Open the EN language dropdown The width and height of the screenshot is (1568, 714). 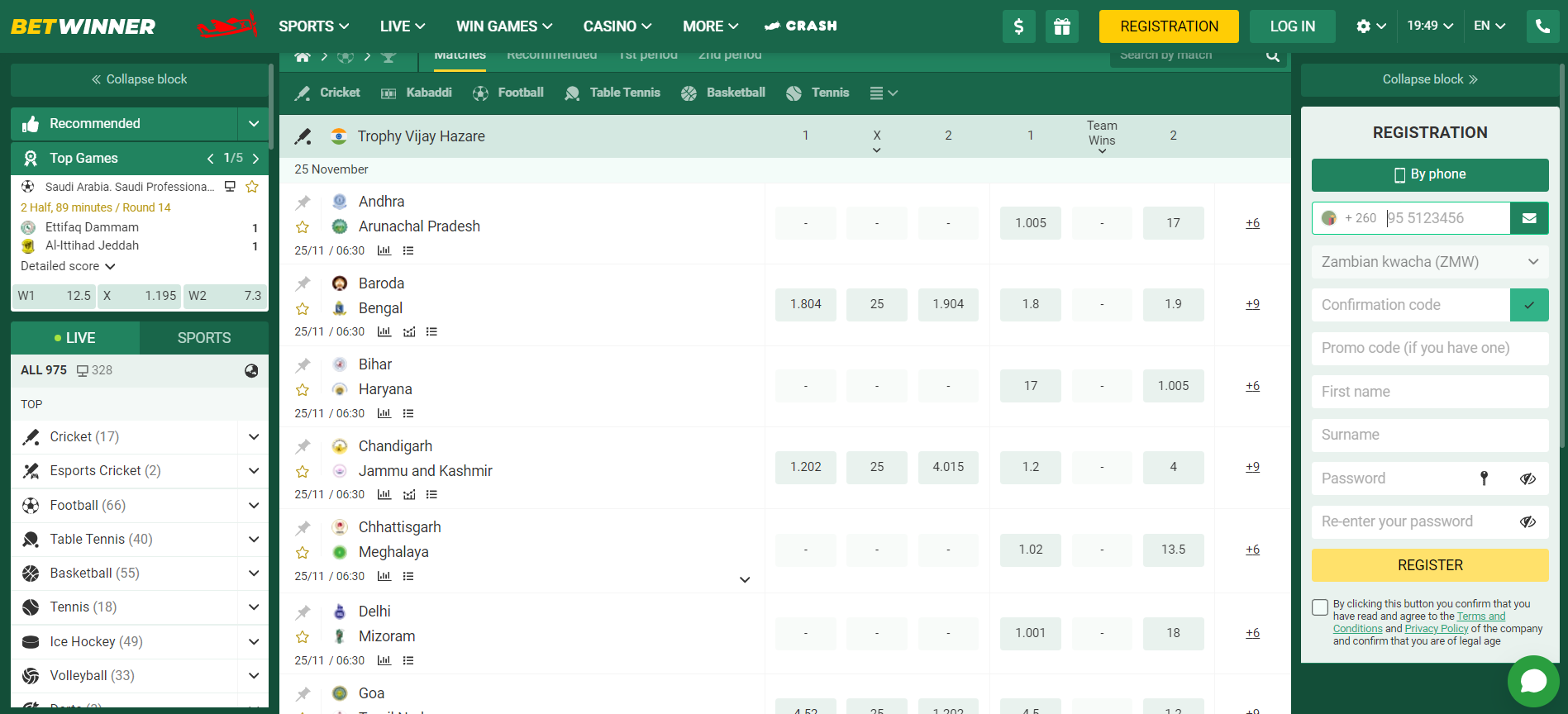pyautogui.click(x=1489, y=26)
